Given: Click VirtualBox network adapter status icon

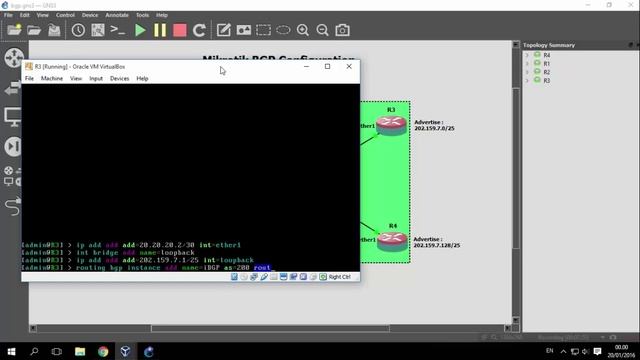Looking at the screenshot, I should pyautogui.click(x=254, y=277).
